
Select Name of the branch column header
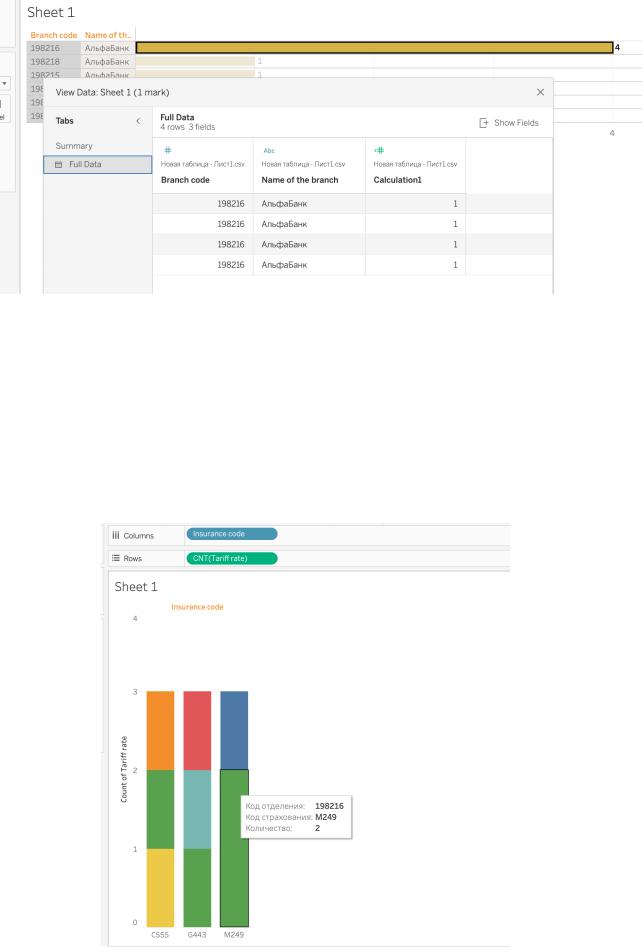tap(300, 180)
